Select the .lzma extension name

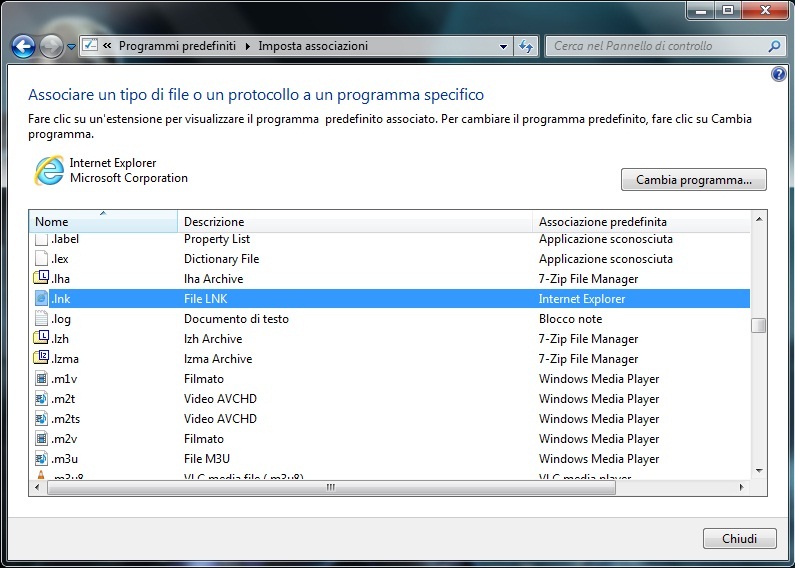(x=65, y=359)
